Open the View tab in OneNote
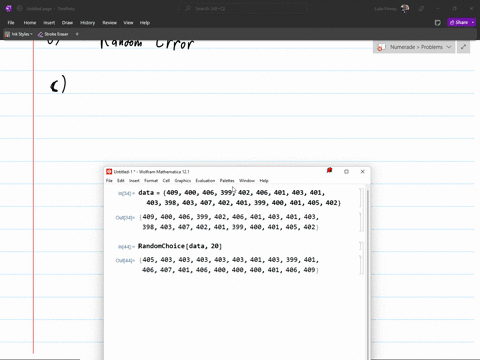The width and height of the screenshot is (480, 360). click(128, 23)
